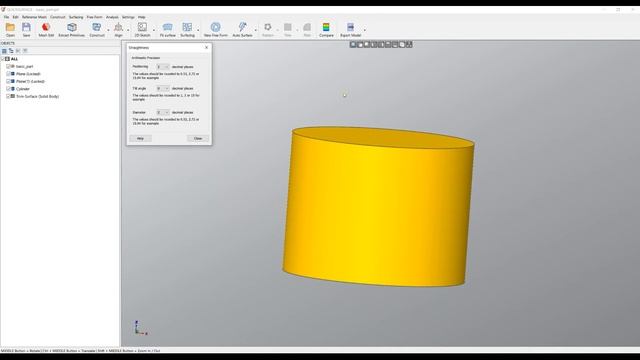Viewport: 640px width, 360px height.
Task: Select Trim Surface (Solid Body) tree item
Action: point(38,96)
